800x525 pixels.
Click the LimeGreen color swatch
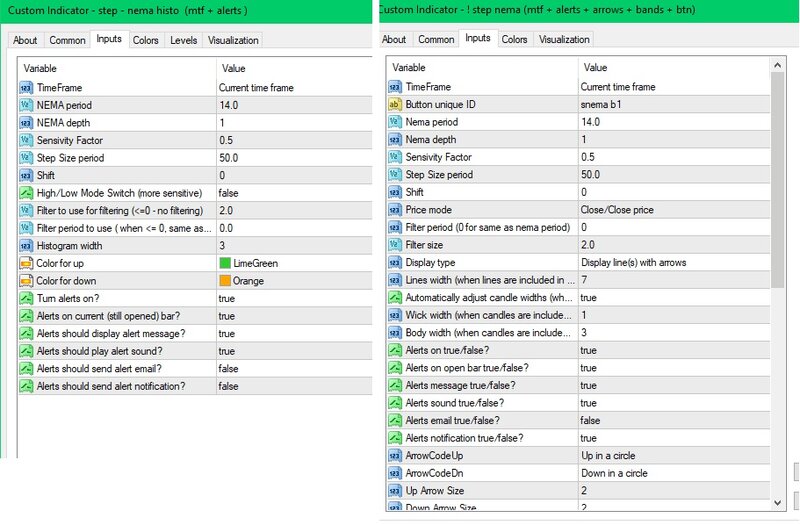pyautogui.click(x=225, y=263)
